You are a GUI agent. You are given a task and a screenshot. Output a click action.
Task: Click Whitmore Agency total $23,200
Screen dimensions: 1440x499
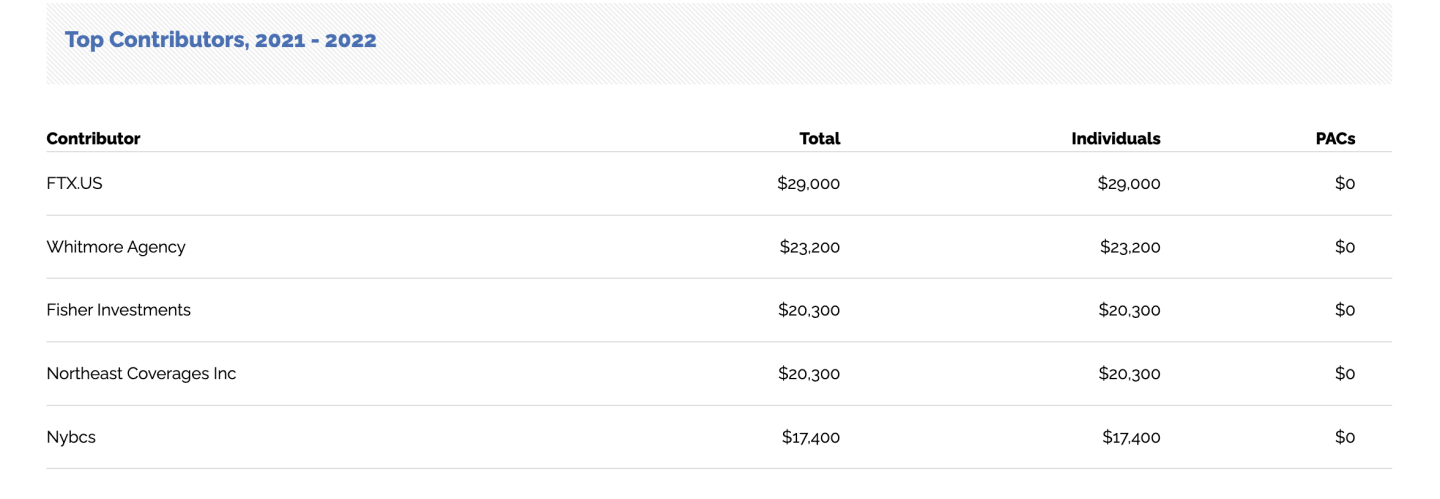(809, 247)
